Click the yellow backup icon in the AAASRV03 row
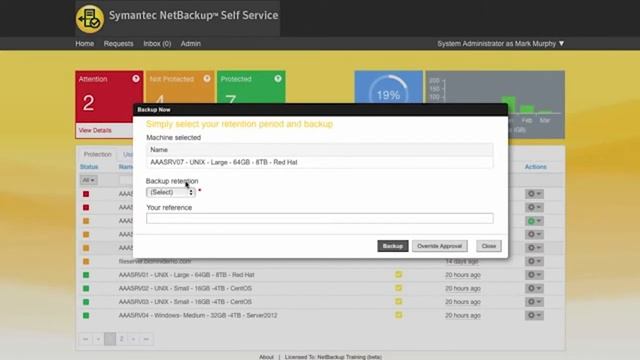Screen dimensions: 640x360 click(398, 301)
